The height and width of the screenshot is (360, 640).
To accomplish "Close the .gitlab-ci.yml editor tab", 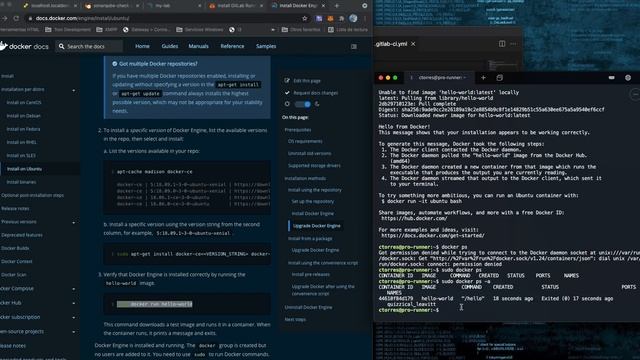I will [x=413, y=44].
